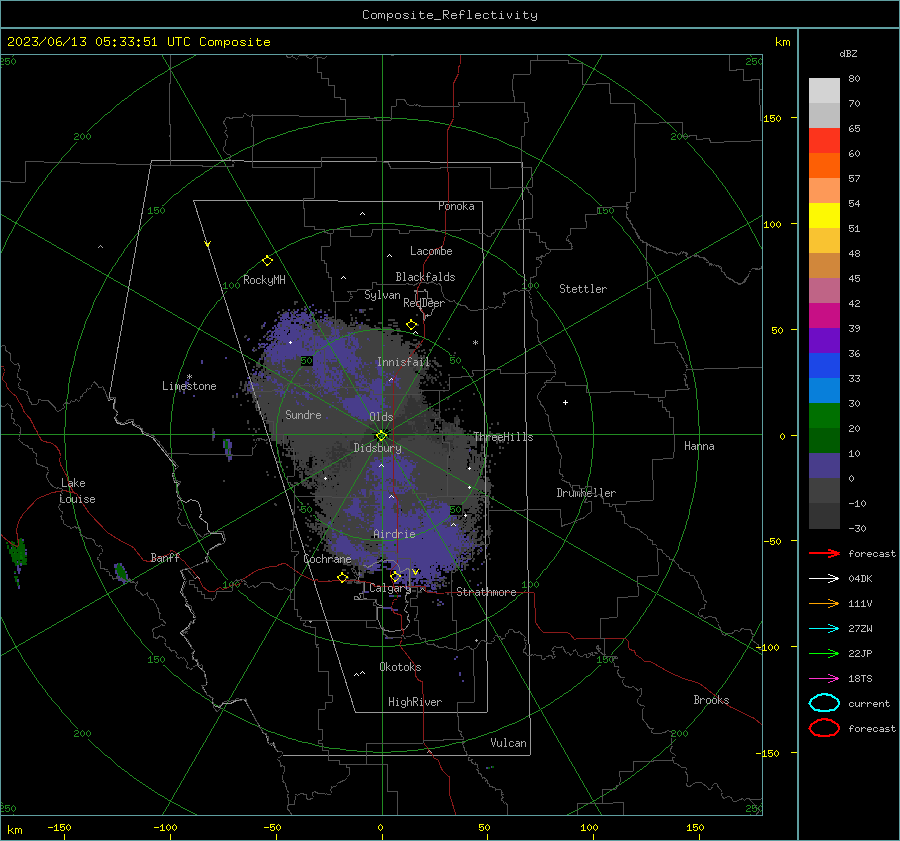Click the Banff label

click(165, 557)
